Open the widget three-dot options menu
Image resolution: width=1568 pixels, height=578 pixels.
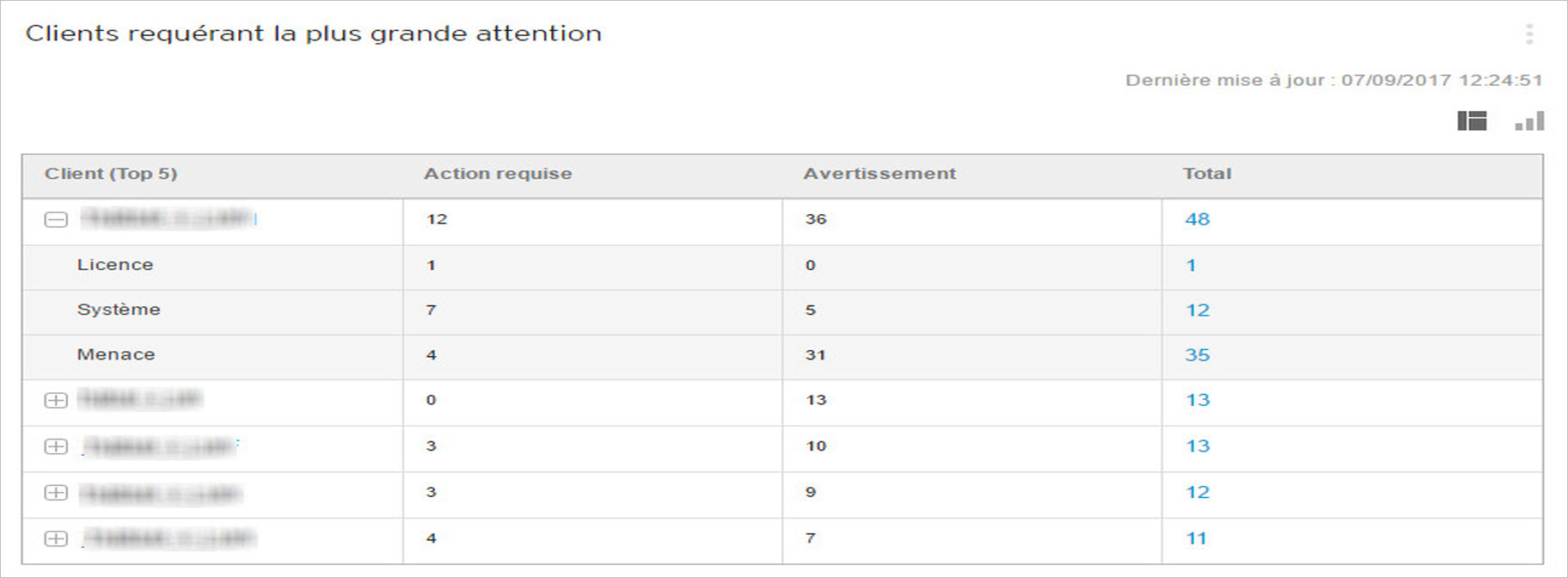pos(1528,34)
